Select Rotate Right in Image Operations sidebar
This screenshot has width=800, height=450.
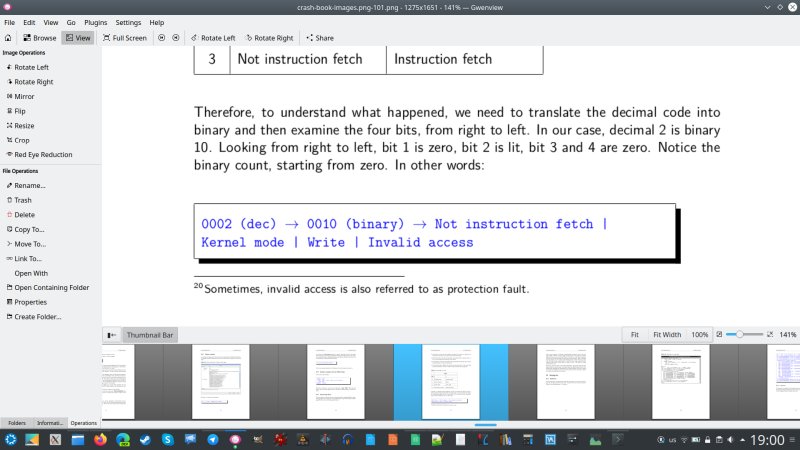[x=30, y=82]
